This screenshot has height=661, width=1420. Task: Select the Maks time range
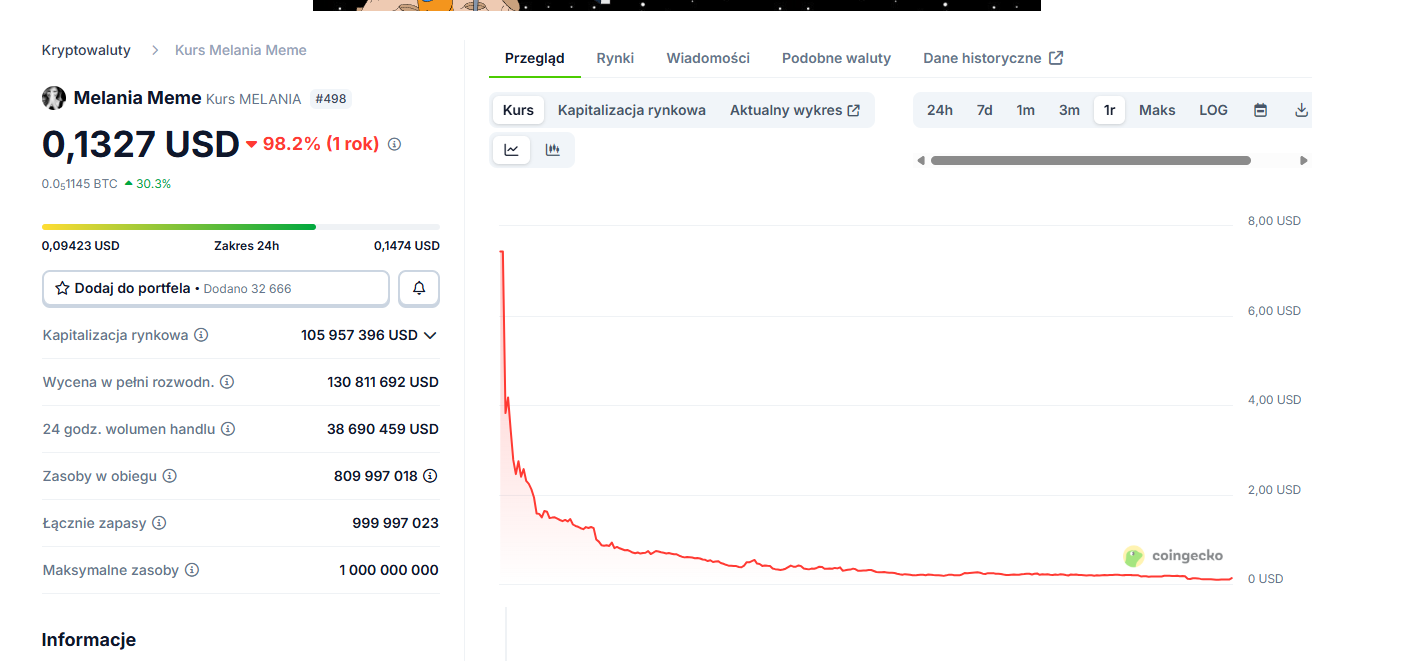click(x=1157, y=110)
